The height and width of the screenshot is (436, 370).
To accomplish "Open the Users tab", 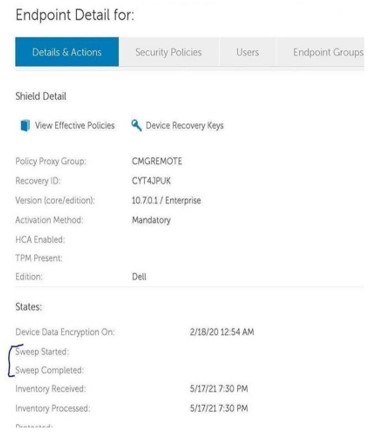I will pos(247,52).
